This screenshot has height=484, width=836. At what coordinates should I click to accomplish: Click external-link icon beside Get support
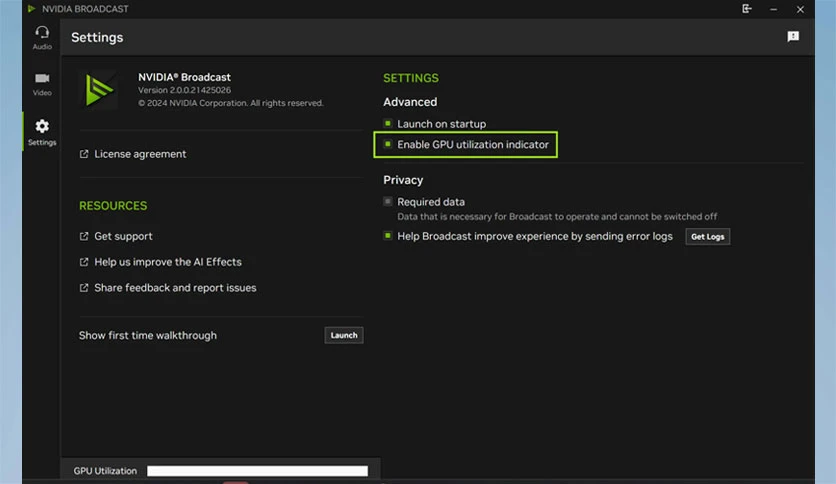pos(84,236)
